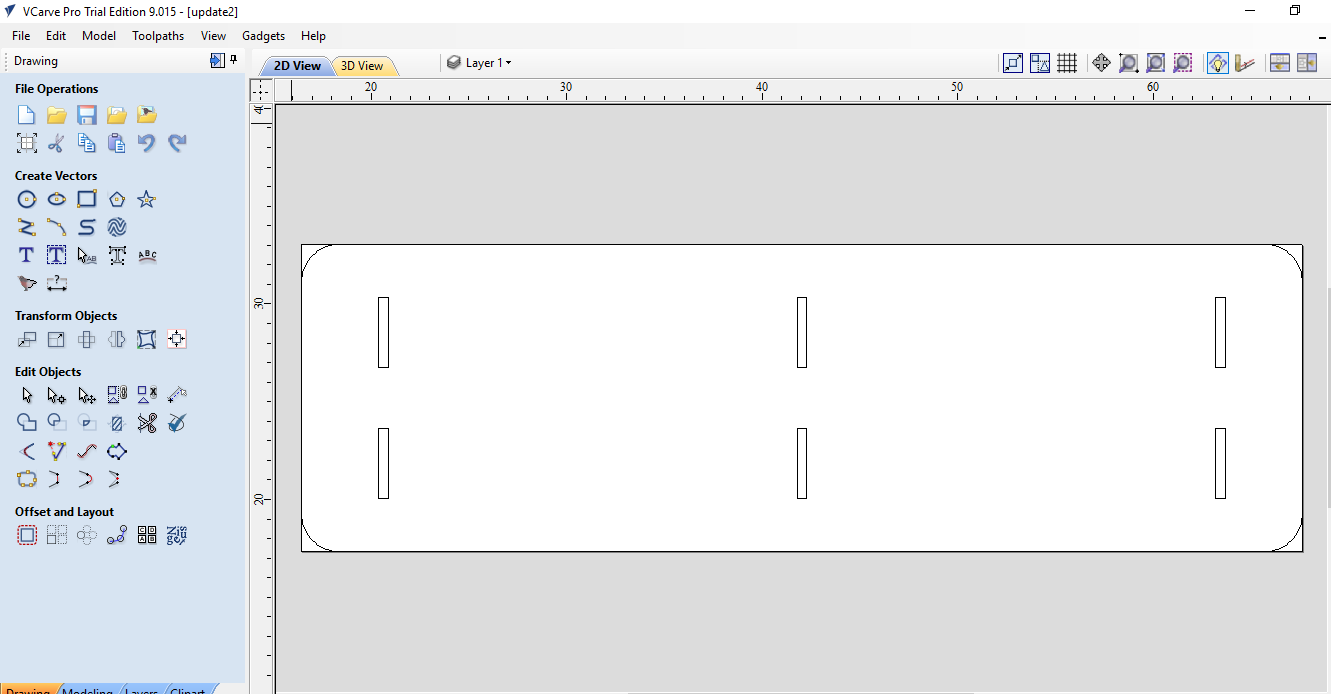Screen dimensions: 1331x694
Task: Select the Draw Ellipse tool
Action: pos(57,199)
